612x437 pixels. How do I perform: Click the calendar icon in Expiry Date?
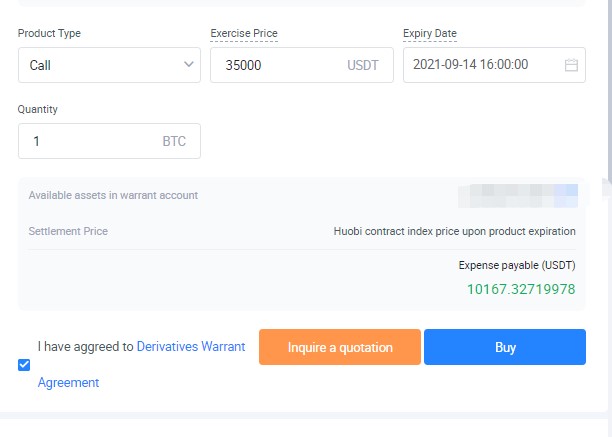click(x=571, y=65)
